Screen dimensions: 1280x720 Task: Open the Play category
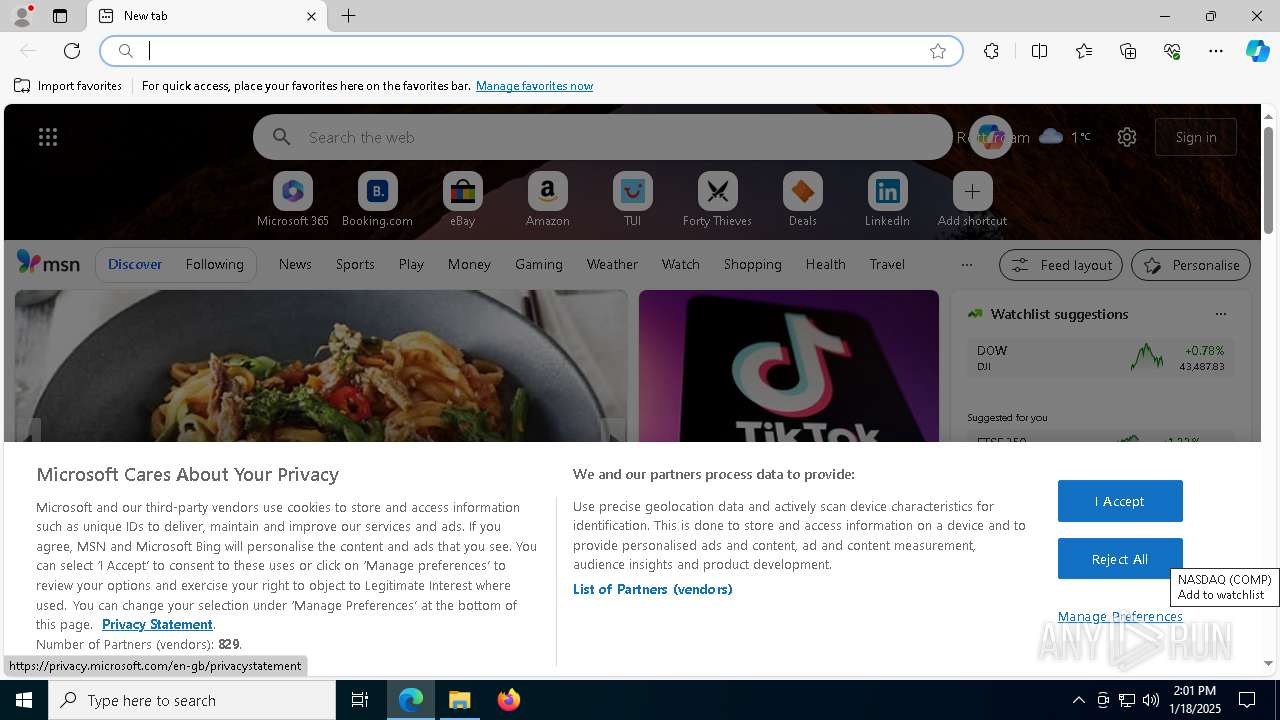coord(411,264)
